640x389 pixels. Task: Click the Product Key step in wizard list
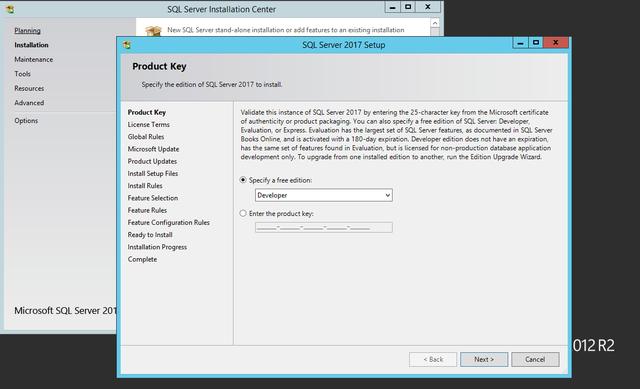tap(147, 112)
